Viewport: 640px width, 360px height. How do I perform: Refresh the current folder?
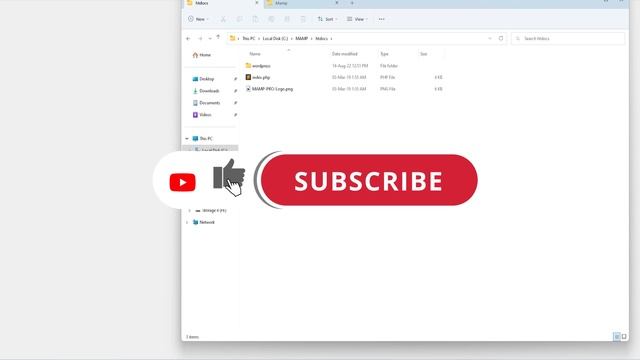501,38
